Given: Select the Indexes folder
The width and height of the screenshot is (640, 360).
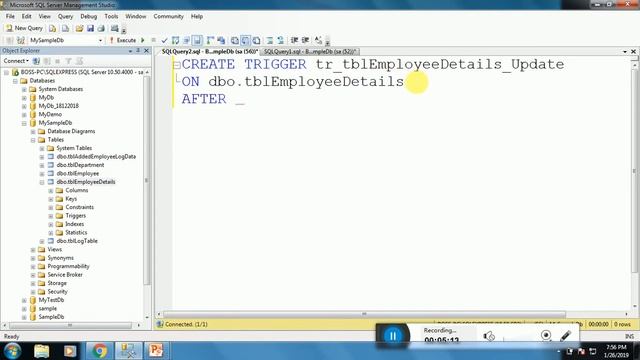Looking at the screenshot, I should [74, 224].
